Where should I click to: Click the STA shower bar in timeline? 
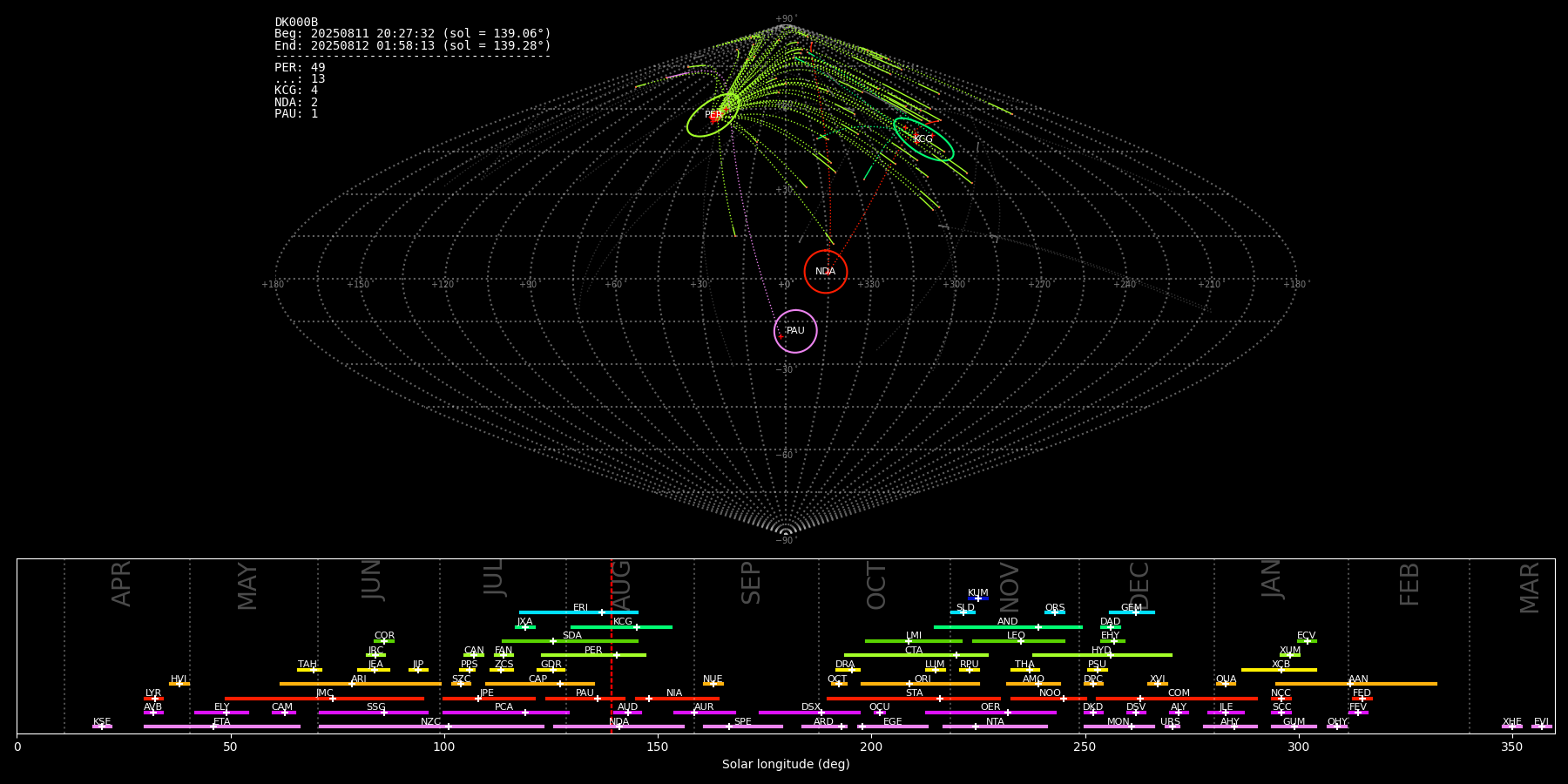[914, 699]
